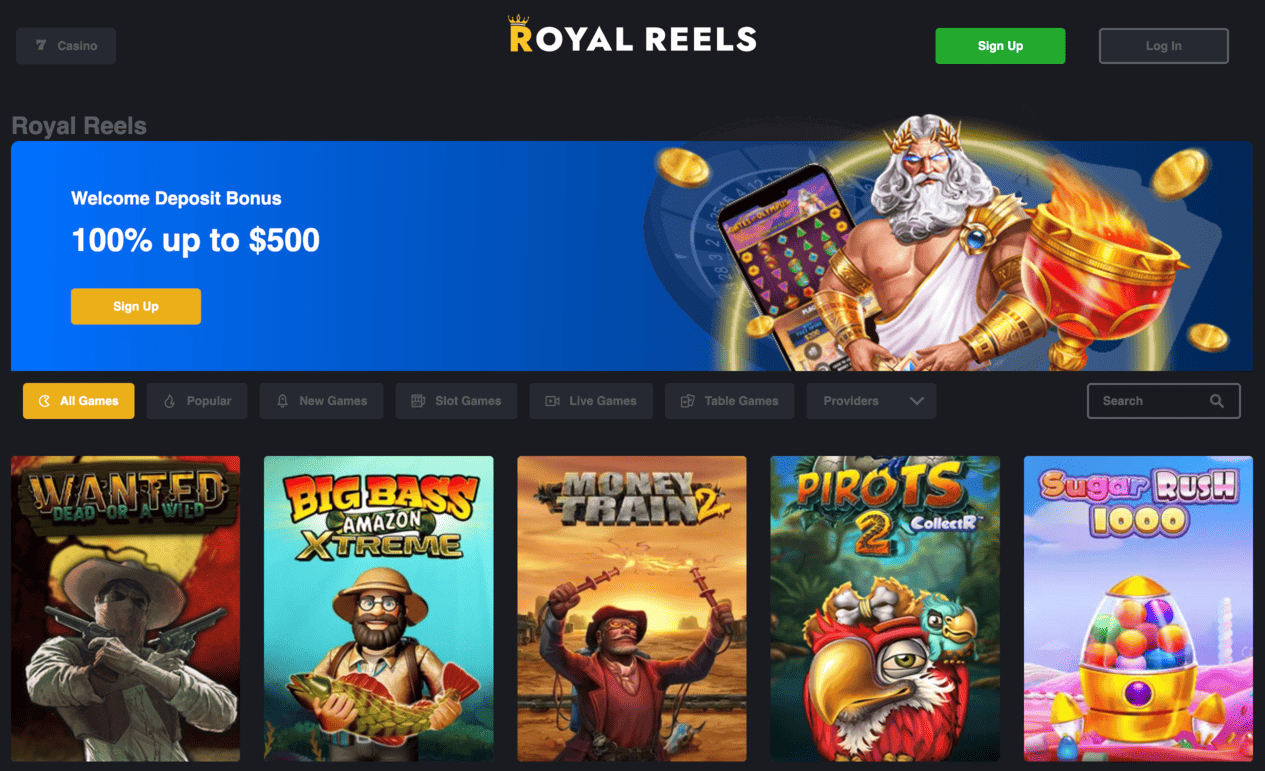The width and height of the screenshot is (1265, 771).
Task: Open the Wanted Dead or a Wild game
Action: [x=125, y=609]
